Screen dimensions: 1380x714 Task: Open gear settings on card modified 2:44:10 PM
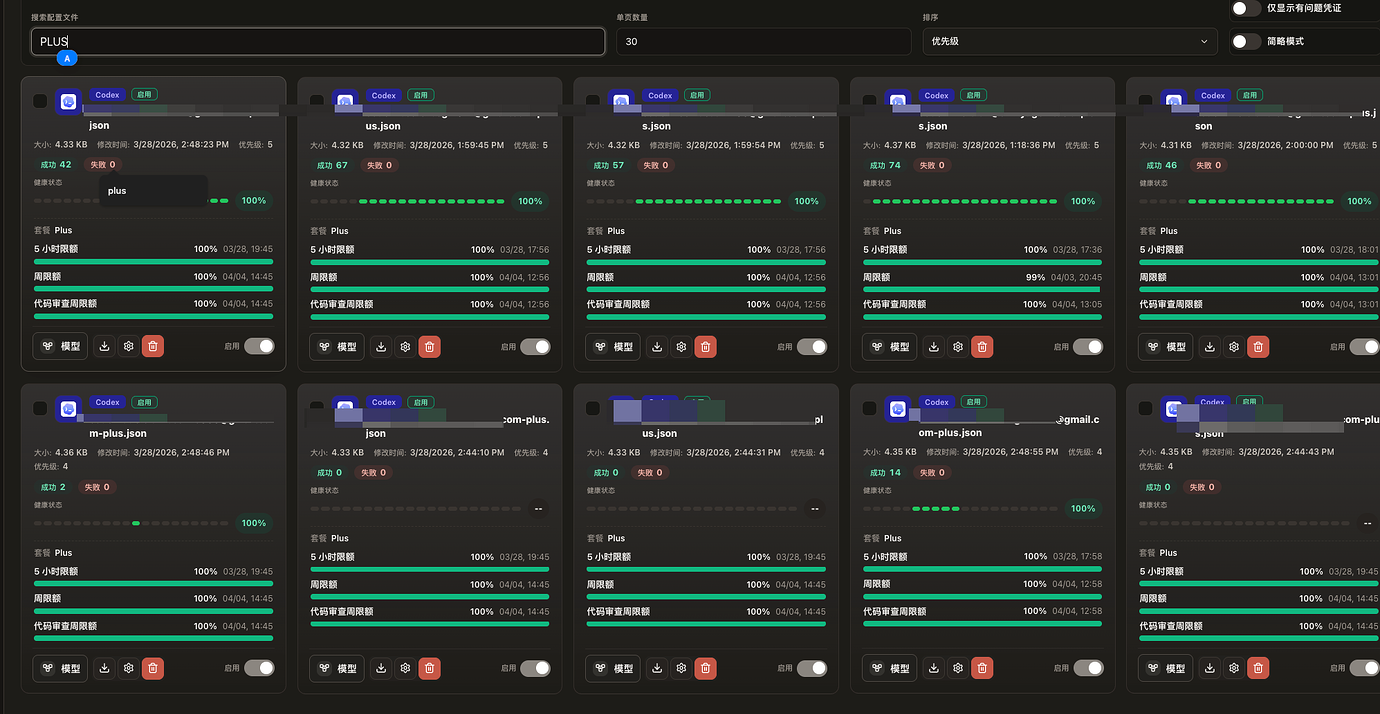point(405,668)
